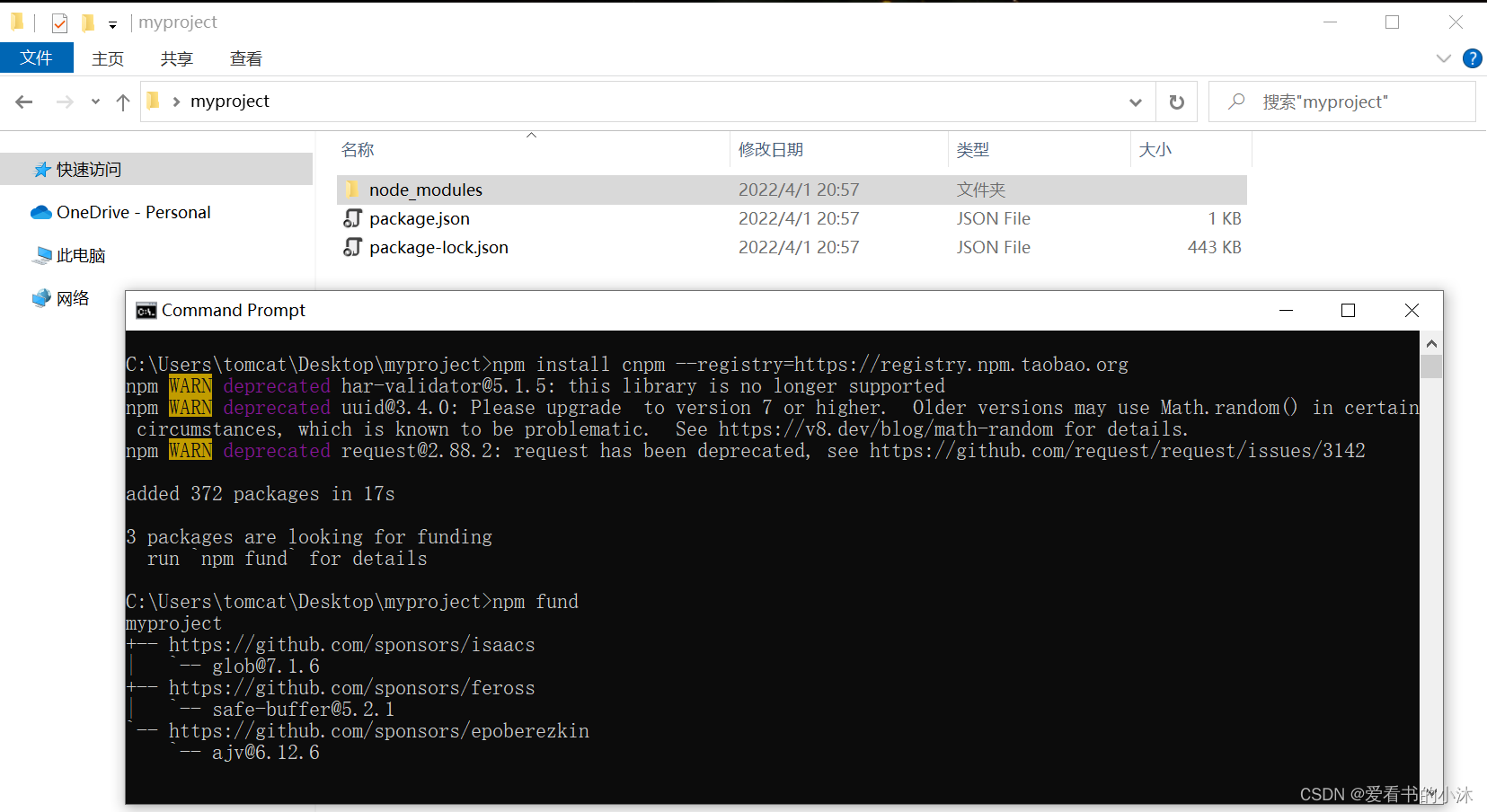Click the glob@7.1.6 line in terminal
The width and height of the screenshot is (1487, 812).
pyautogui.click(x=266, y=666)
